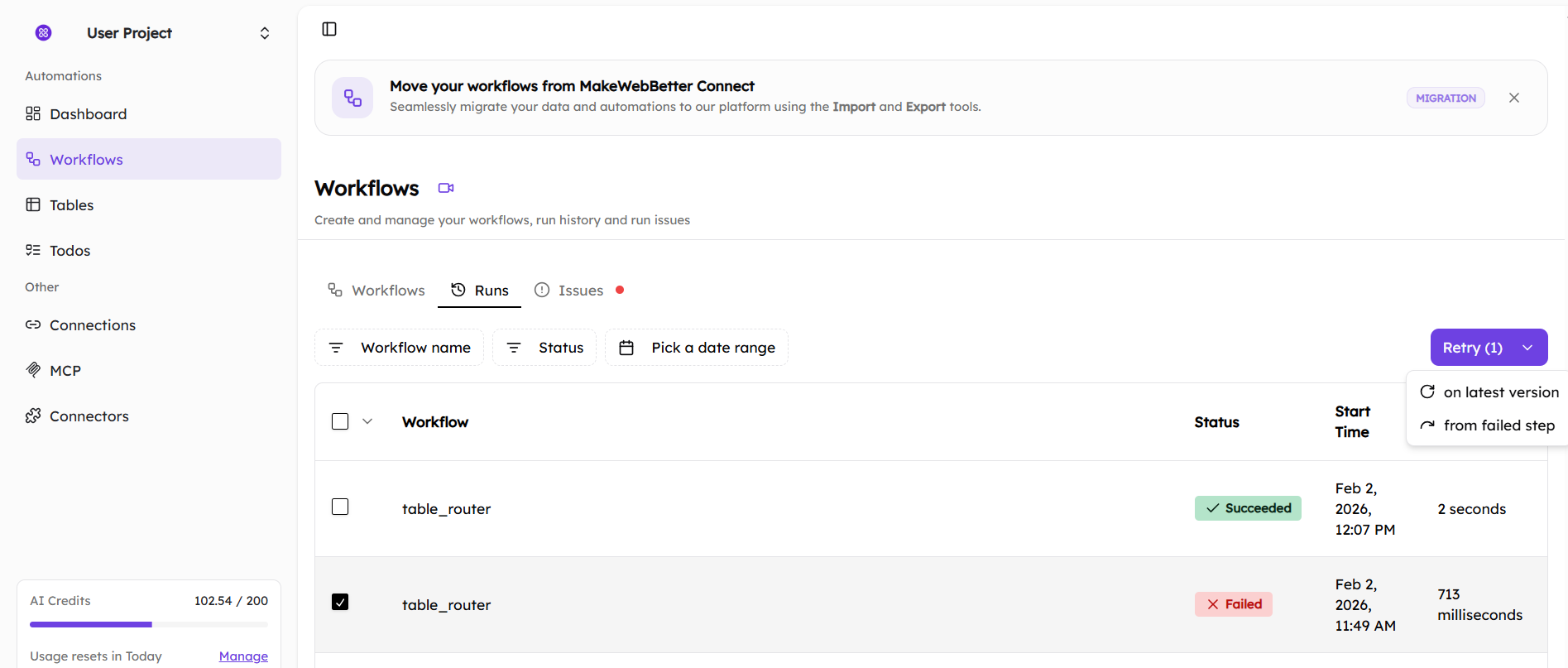Expand the User Project switcher
1568x668 pixels.
pyautogui.click(x=264, y=33)
